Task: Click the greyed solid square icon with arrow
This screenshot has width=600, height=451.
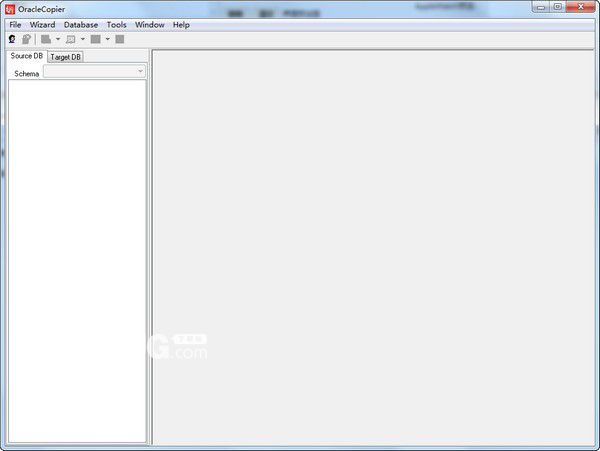Action: point(96,39)
